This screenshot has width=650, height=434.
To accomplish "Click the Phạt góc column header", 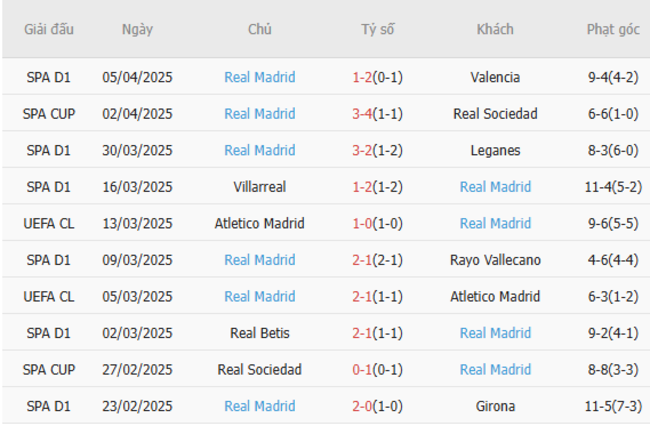I will 613,29.
